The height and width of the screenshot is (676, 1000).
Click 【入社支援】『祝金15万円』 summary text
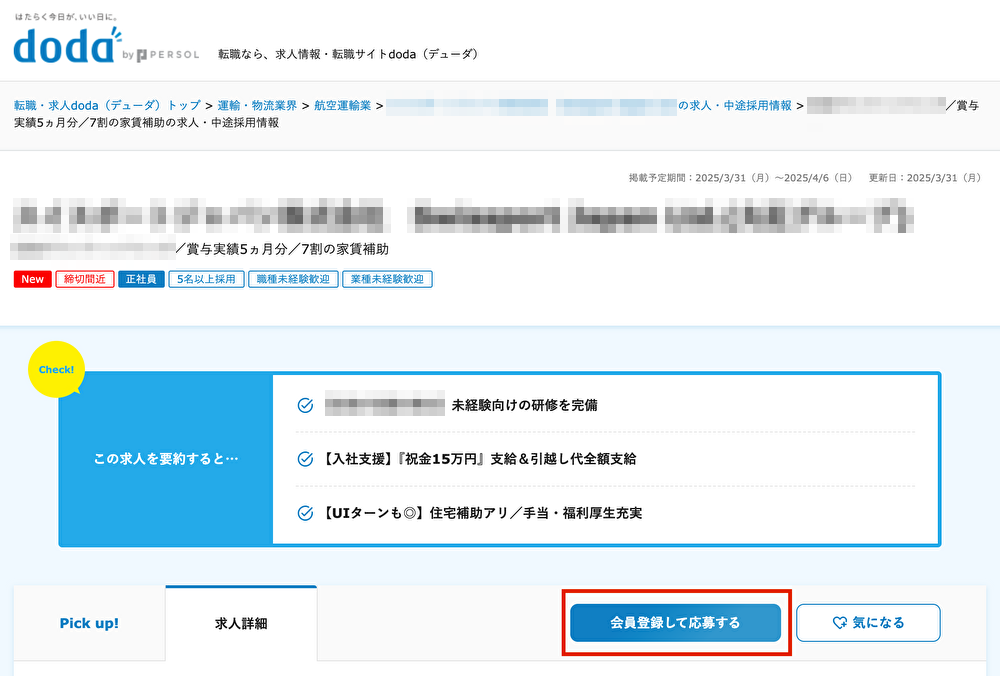[480, 459]
